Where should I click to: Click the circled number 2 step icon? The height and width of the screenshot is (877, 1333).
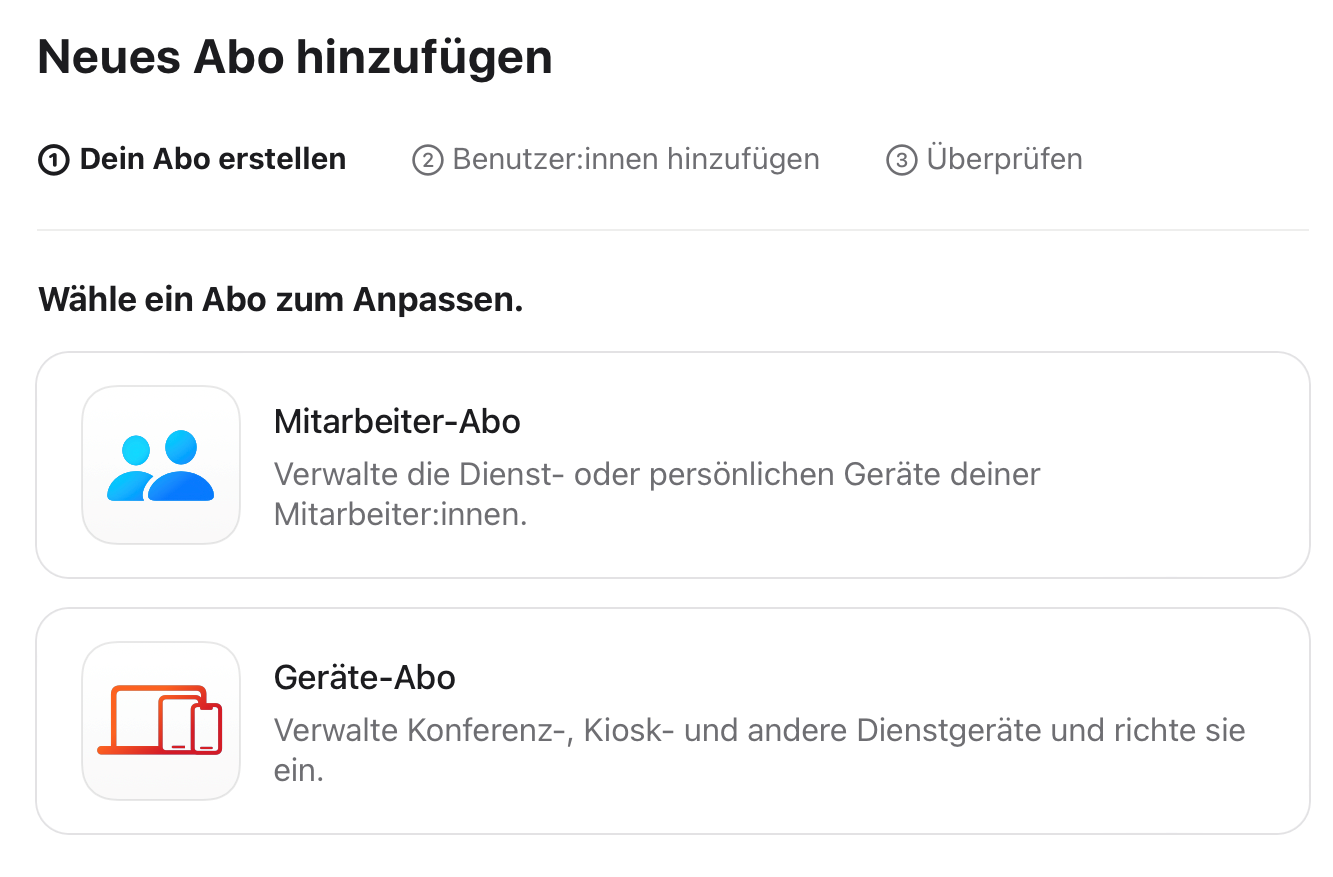pyautogui.click(x=427, y=160)
